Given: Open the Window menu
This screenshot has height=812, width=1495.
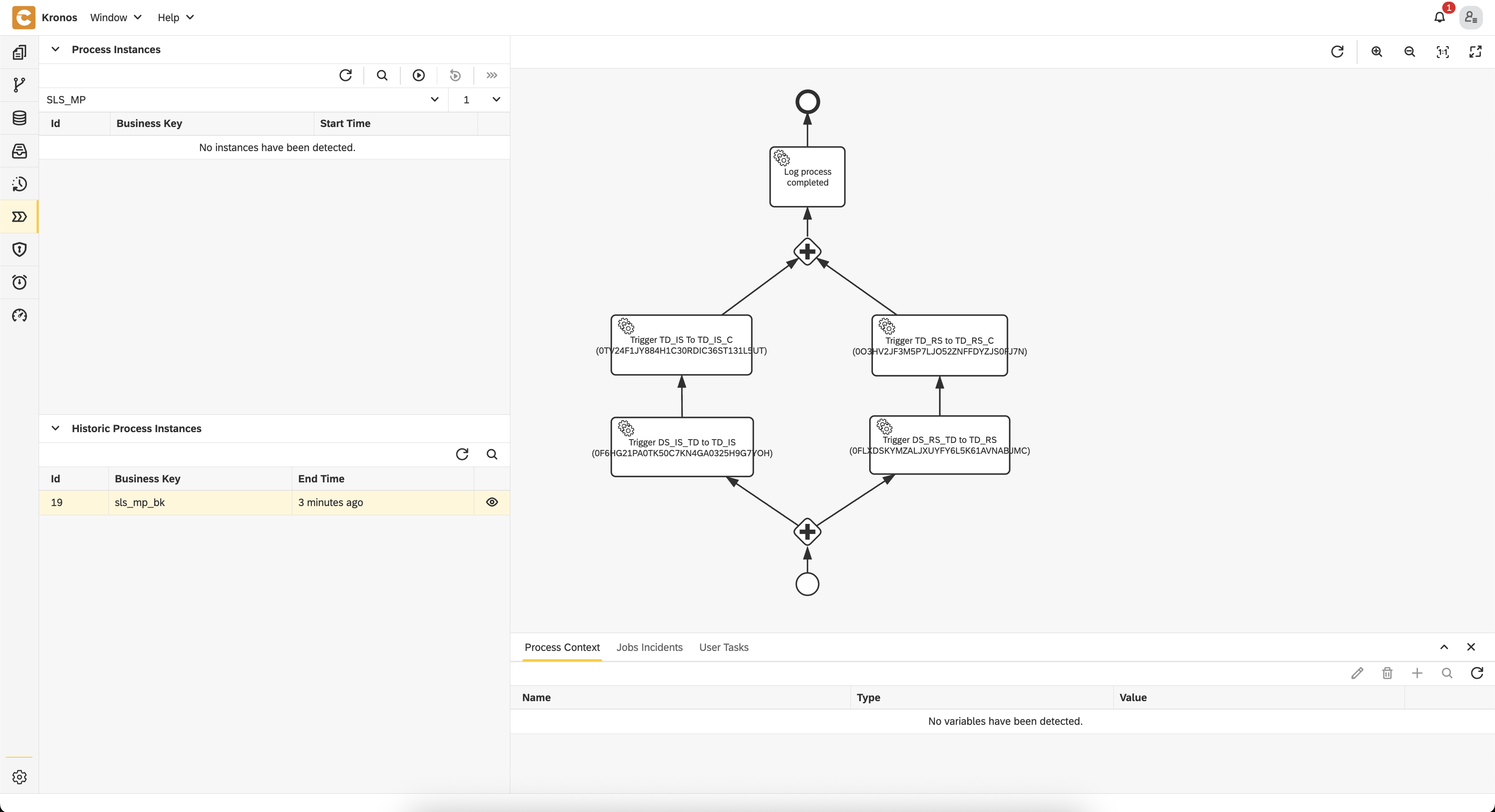Looking at the screenshot, I should pos(116,17).
